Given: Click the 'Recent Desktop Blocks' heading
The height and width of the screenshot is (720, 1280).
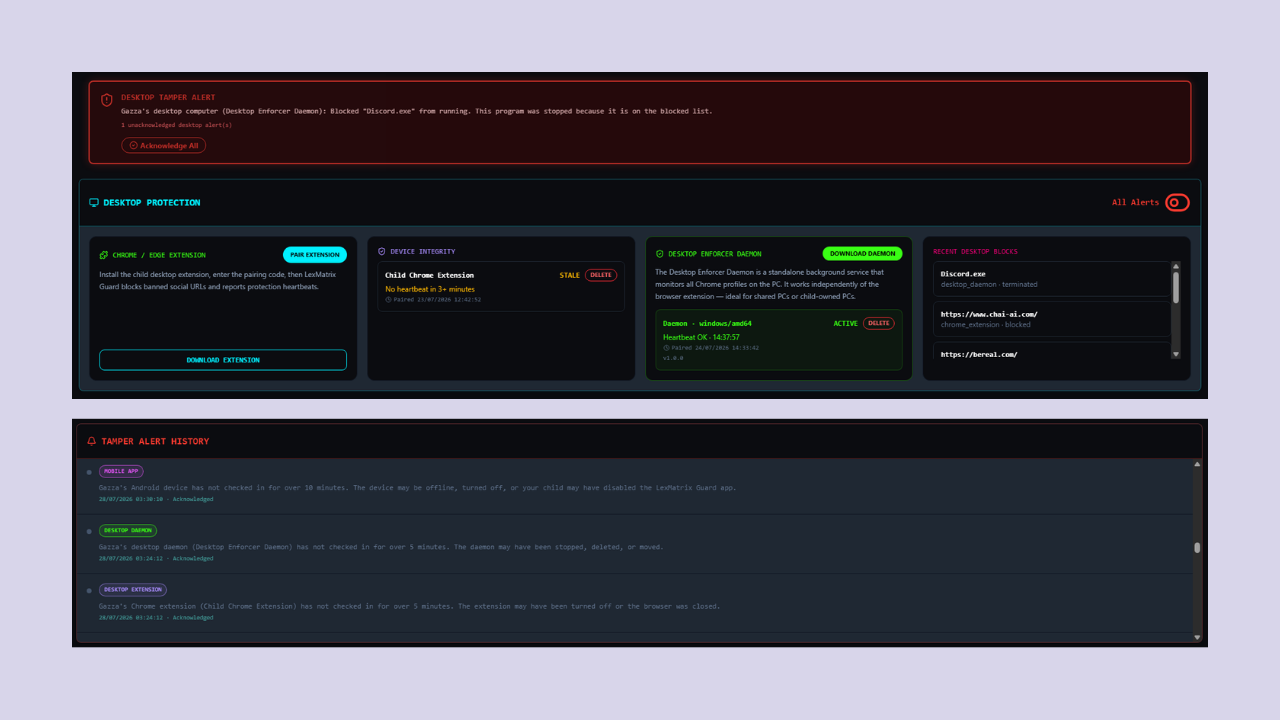Looking at the screenshot, I should tap(975, 252).
